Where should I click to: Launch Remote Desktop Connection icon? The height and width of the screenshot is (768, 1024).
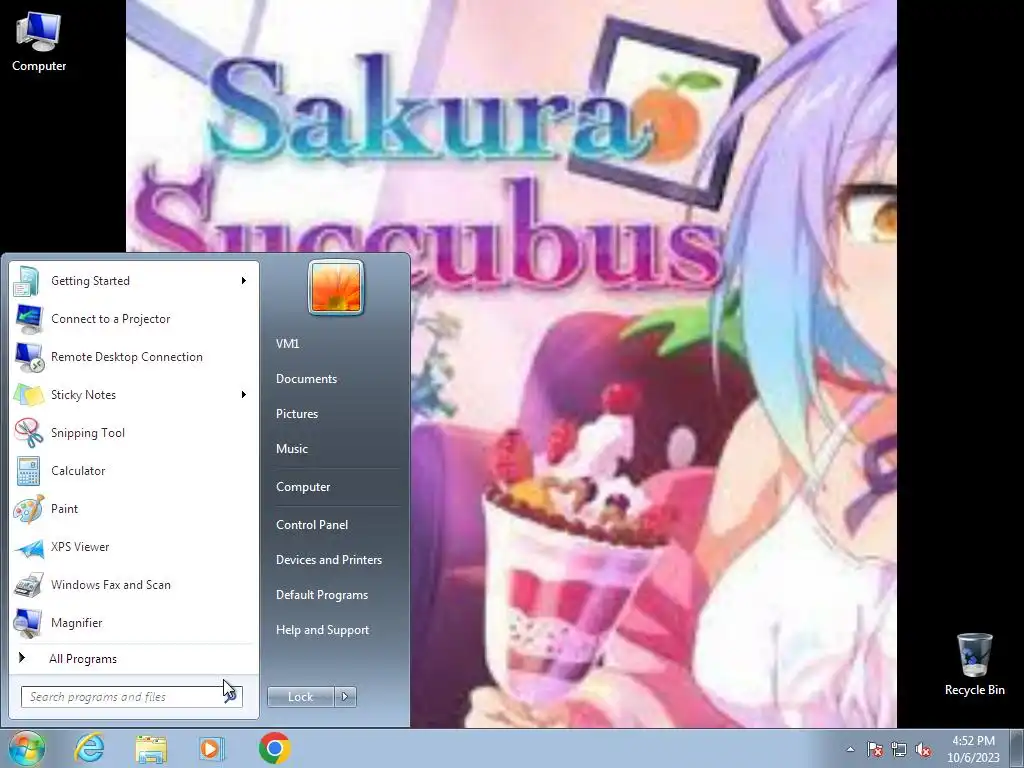click(x=29, y=357)
